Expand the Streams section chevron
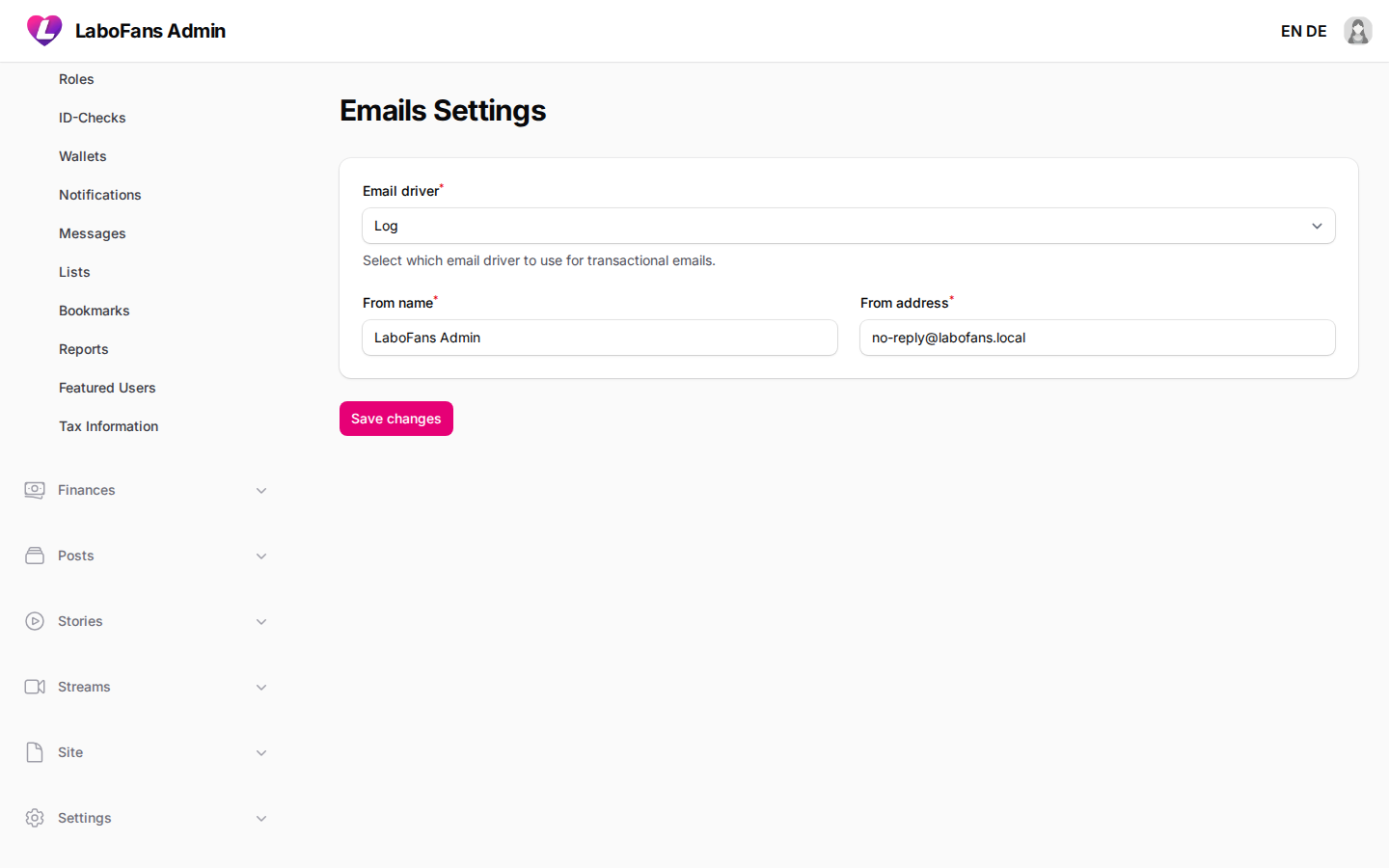Viewport: 1389px width, 868px height. coord(261,688)
